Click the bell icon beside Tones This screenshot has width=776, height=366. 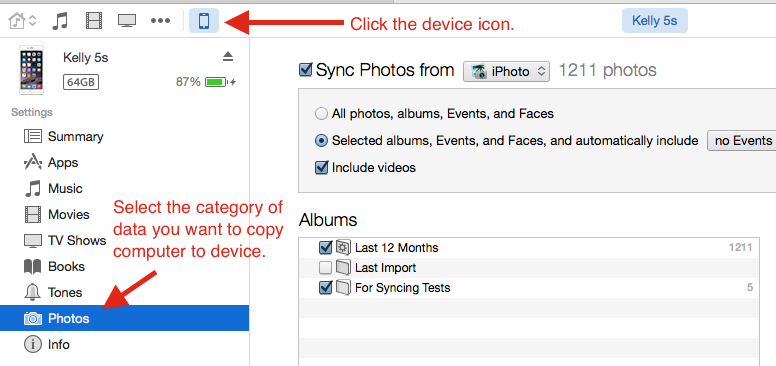point(33,292)
